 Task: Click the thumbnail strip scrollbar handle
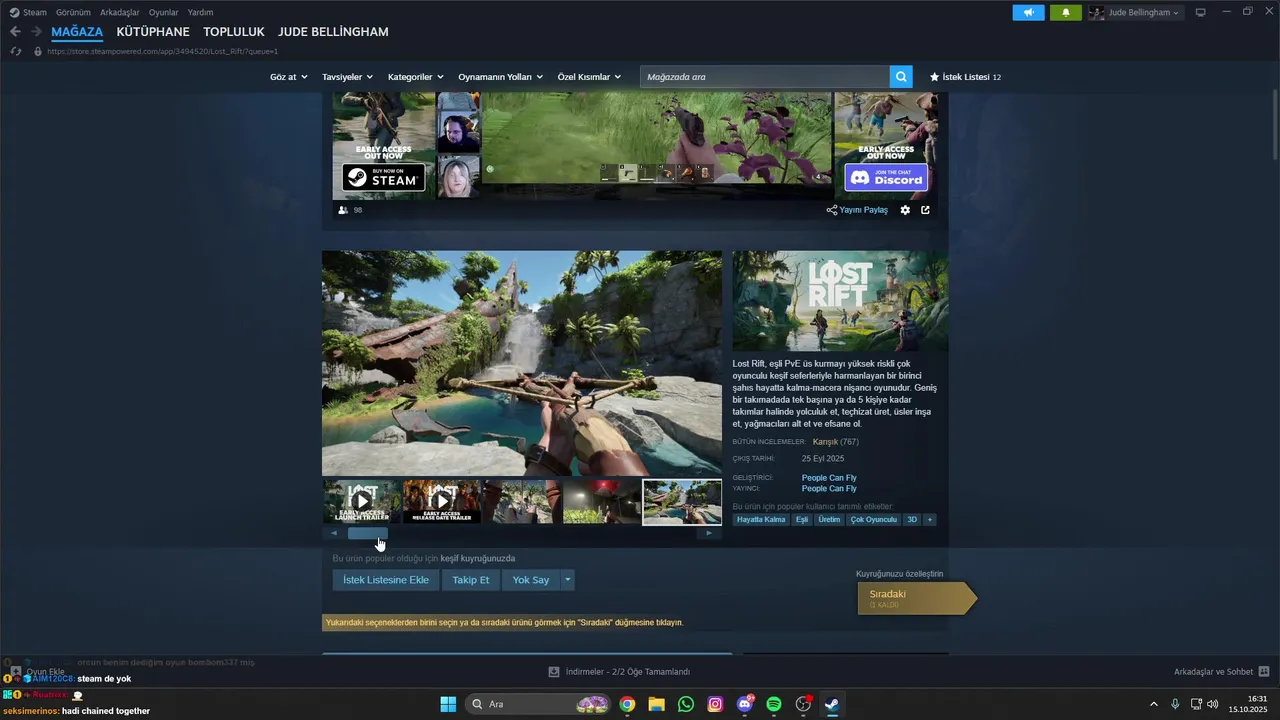click(x=367, y=533)
